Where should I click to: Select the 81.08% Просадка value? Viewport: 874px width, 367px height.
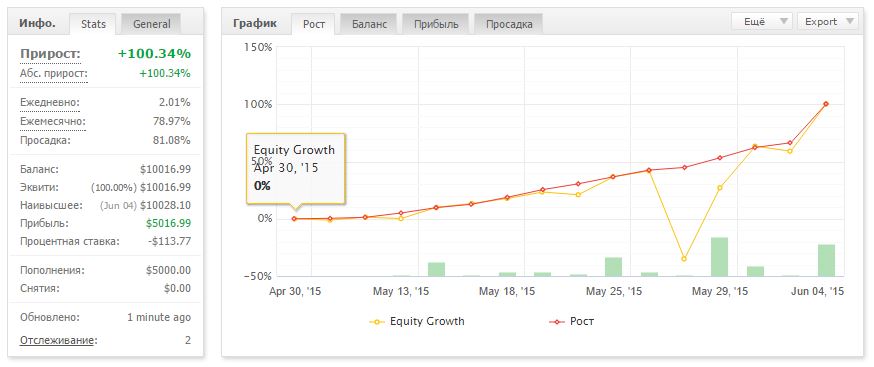[172, 140]
